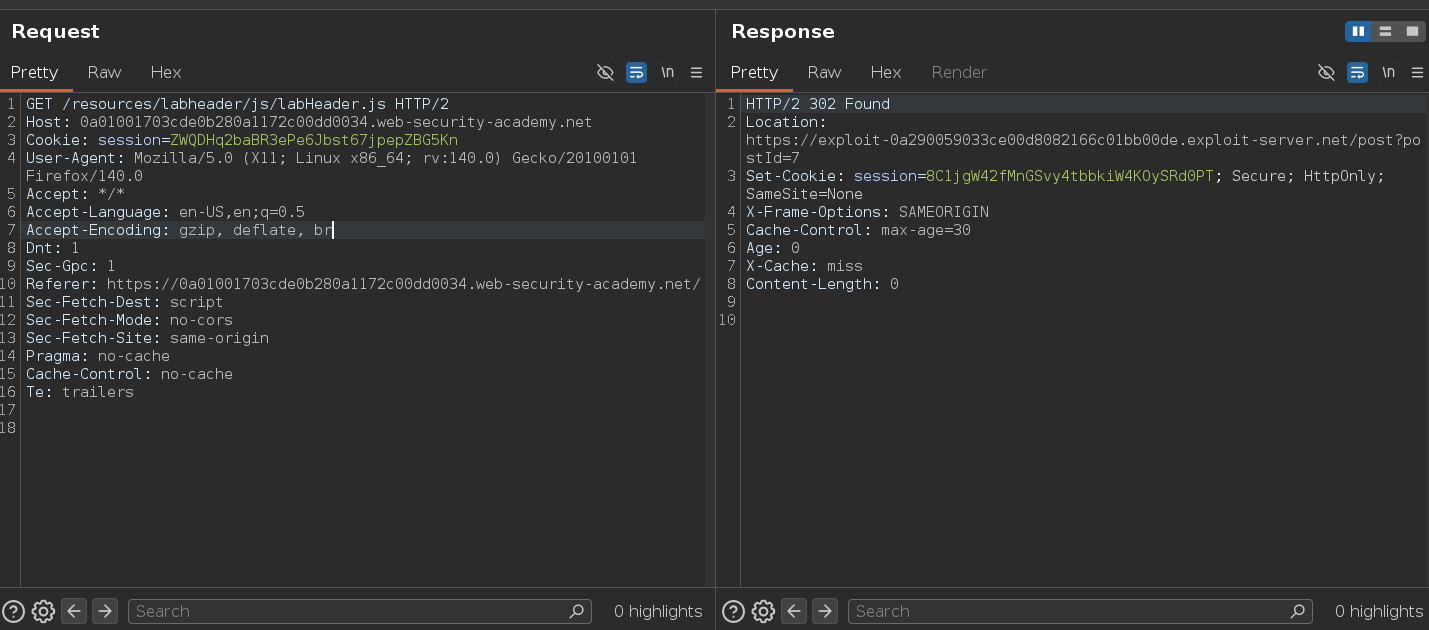The height and width of the screenshot is (630, 1429).
Task: Click the Request search magnifier icon
Action: click(576, 611)
